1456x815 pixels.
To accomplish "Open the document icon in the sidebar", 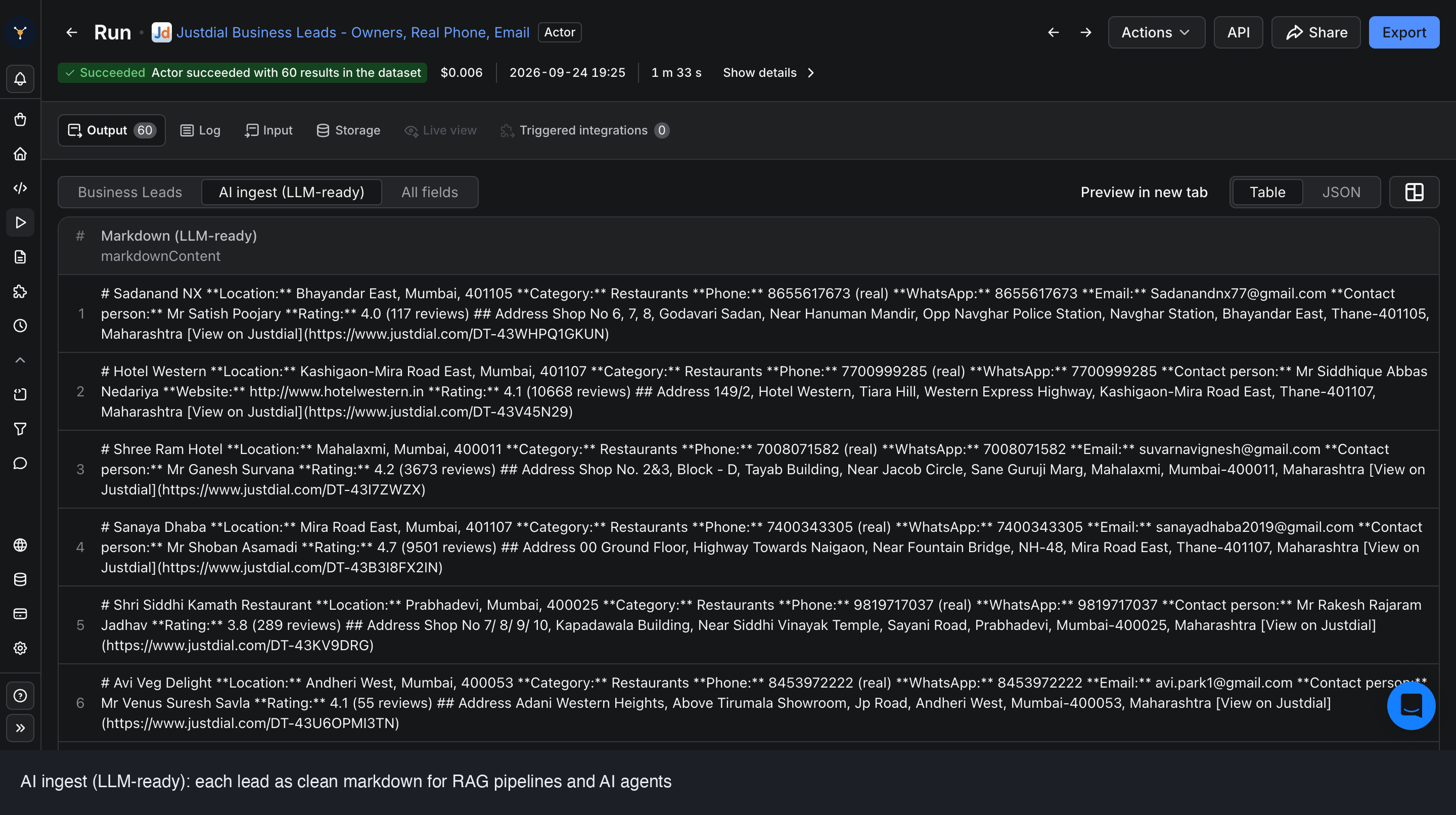I will click(20, 257).
